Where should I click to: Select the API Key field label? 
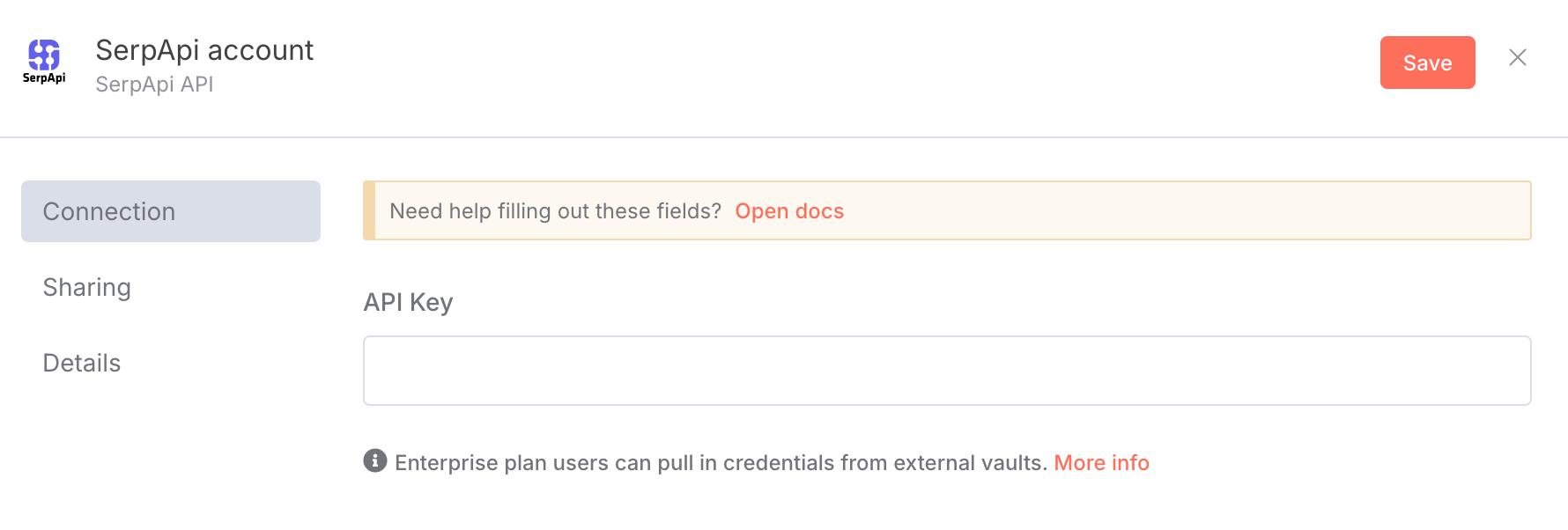408,302
